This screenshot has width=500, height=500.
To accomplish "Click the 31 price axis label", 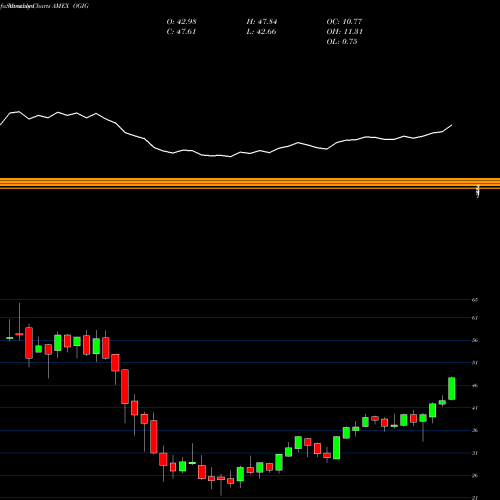I will [x=475, y=453].
